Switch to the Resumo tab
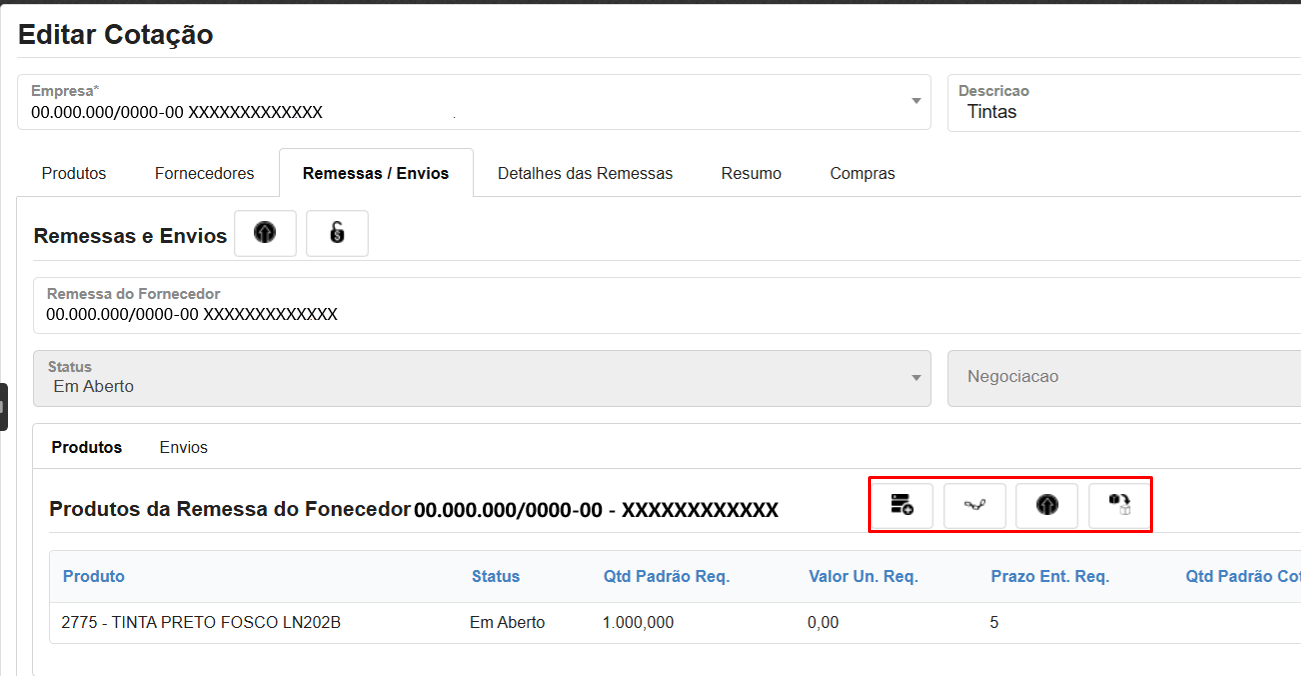The height and width of the screenshot is (676, 1301). (x=751, y=173)
